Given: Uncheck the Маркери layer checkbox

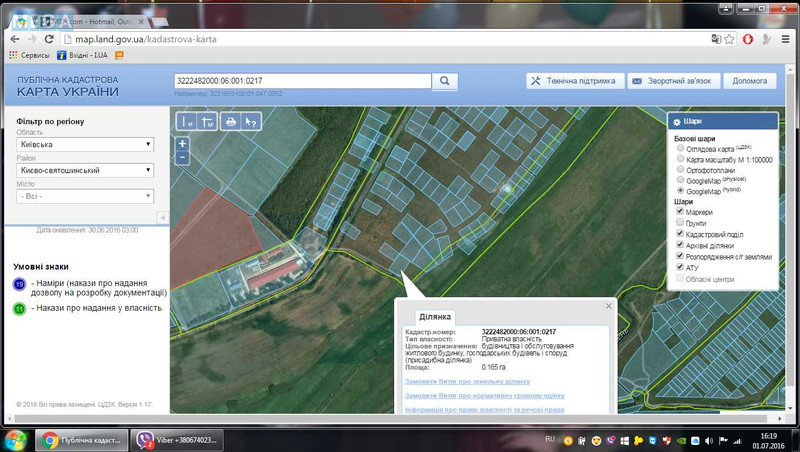Looking at the screenshot, I should pos(680,211).
